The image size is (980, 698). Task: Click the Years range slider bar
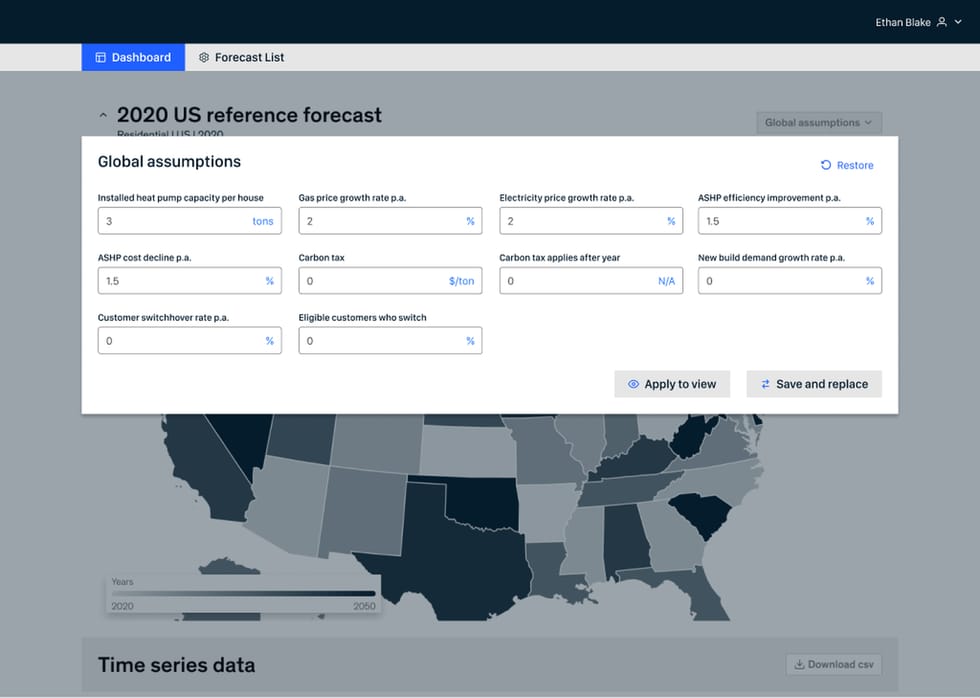pos(243,594)
